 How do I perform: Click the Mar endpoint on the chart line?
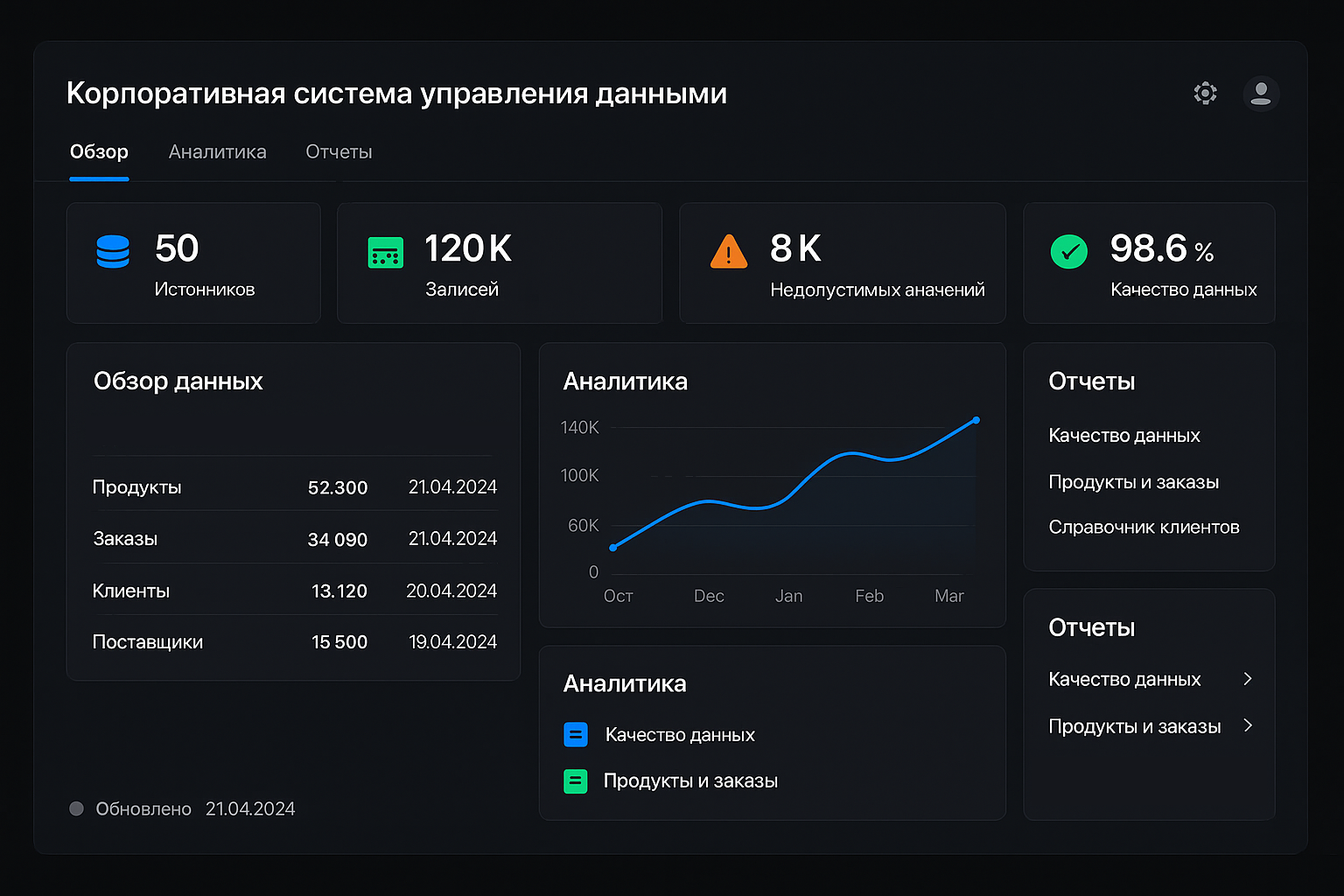click(976, 420)
